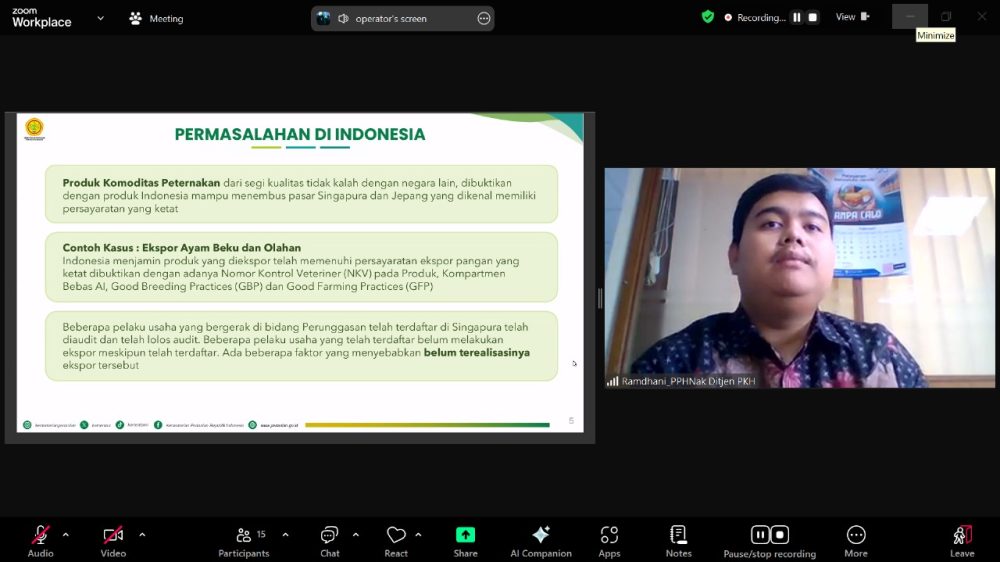Open the Apps panel
This screenshot has width=1000, height=562.
click(609, 541)
